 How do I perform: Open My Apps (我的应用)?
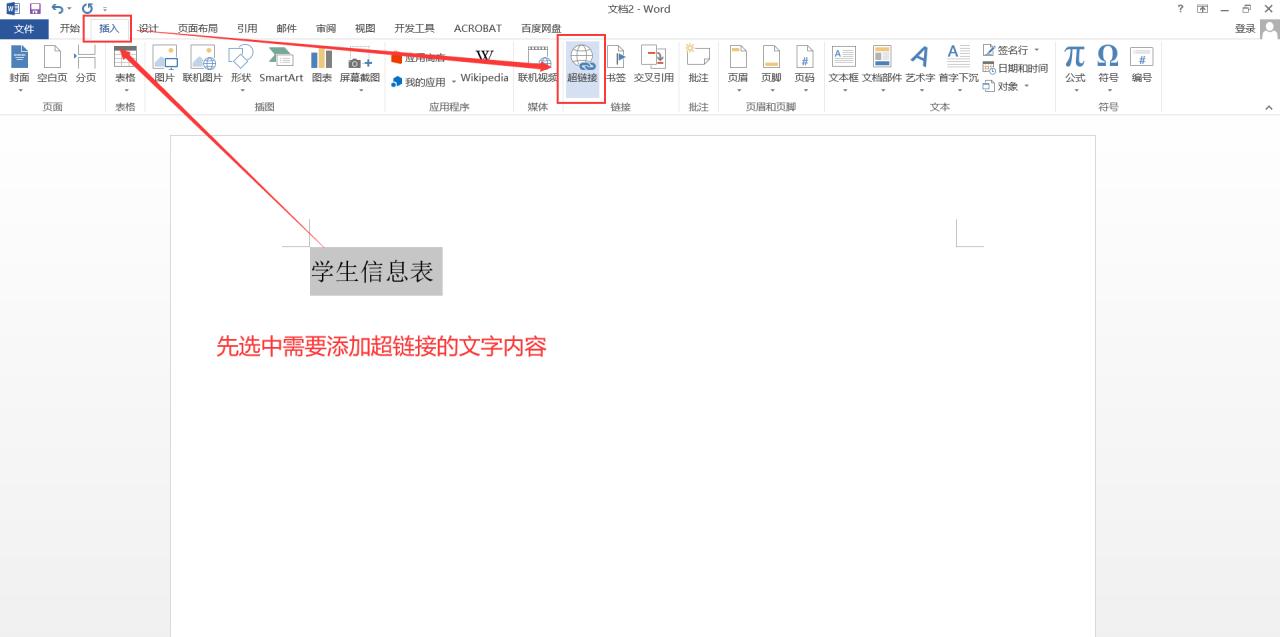click(424, 82)
